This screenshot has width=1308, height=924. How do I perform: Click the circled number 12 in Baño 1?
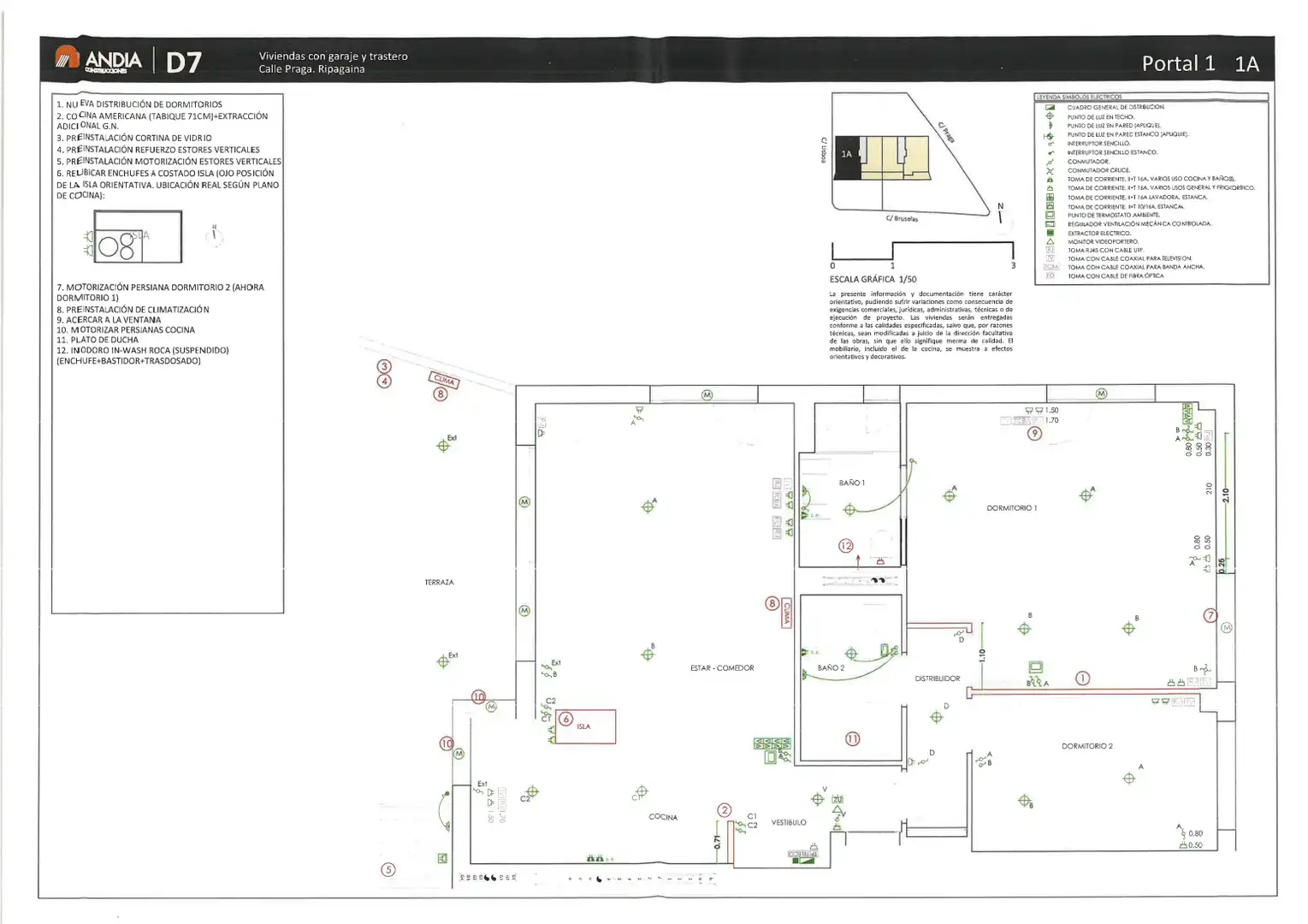[x=846, y=545]
